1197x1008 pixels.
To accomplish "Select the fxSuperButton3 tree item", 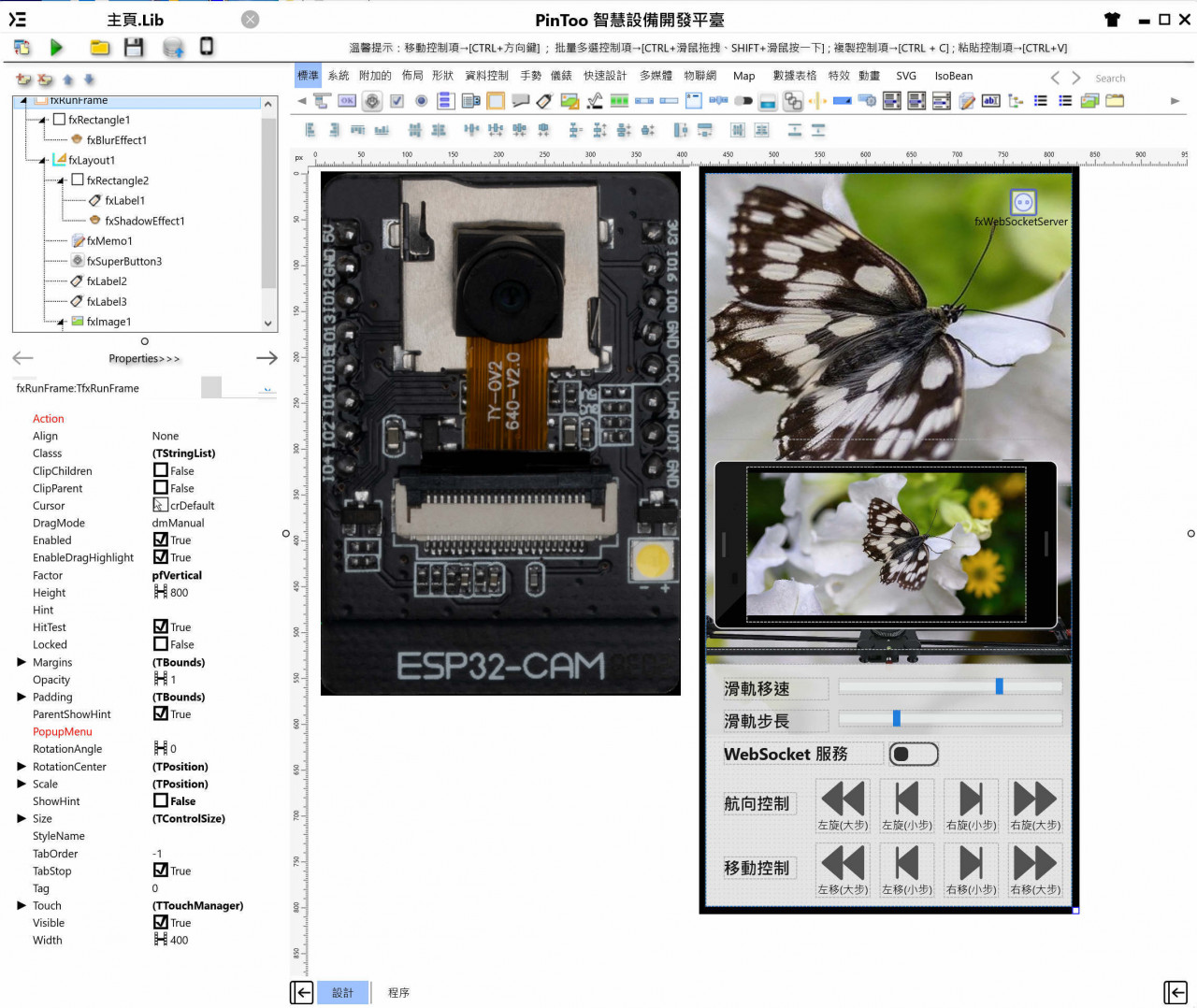I will pos(124,261).
